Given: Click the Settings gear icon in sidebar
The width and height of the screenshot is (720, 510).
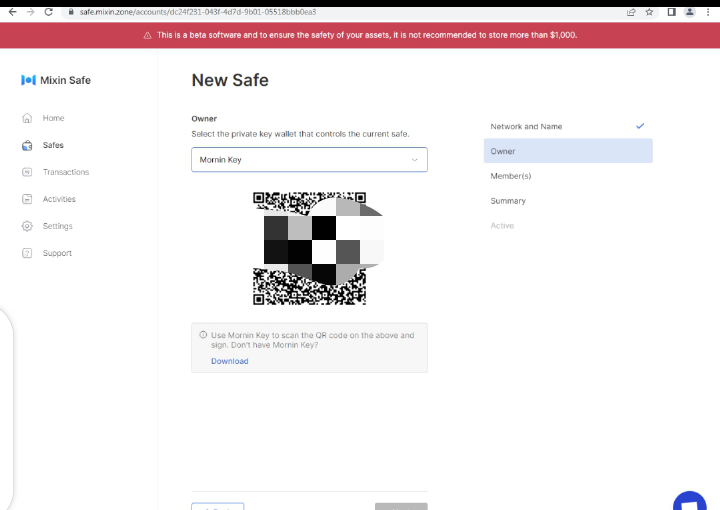Looking at the screenshot, I should pos(27,226).
